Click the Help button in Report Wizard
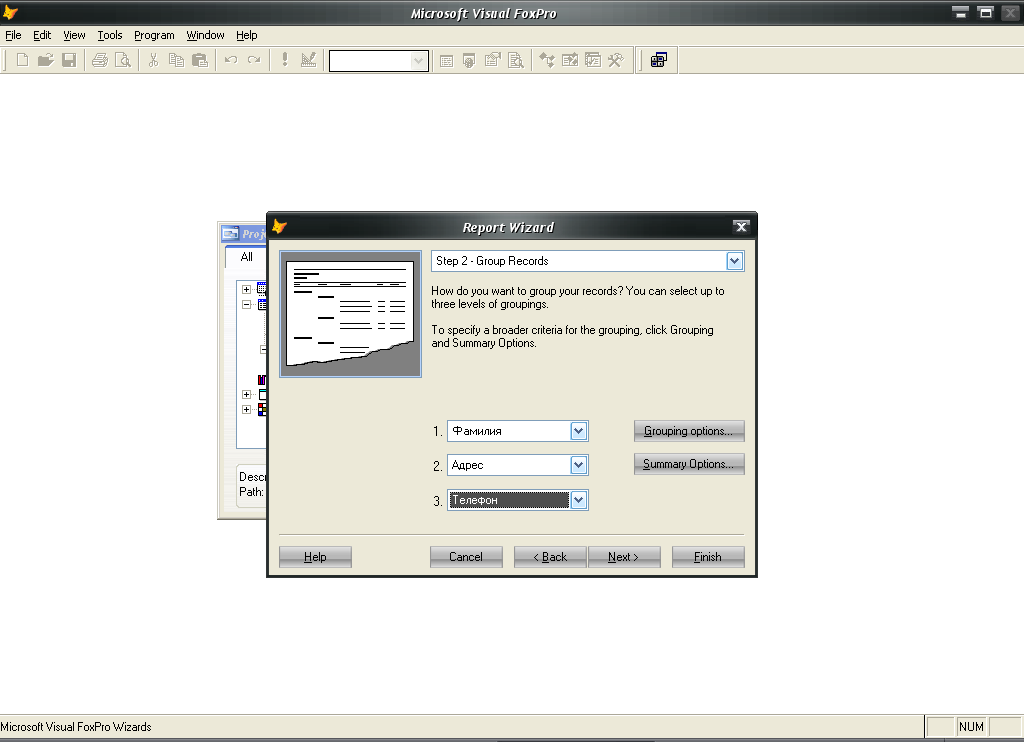 click(315, 557)
